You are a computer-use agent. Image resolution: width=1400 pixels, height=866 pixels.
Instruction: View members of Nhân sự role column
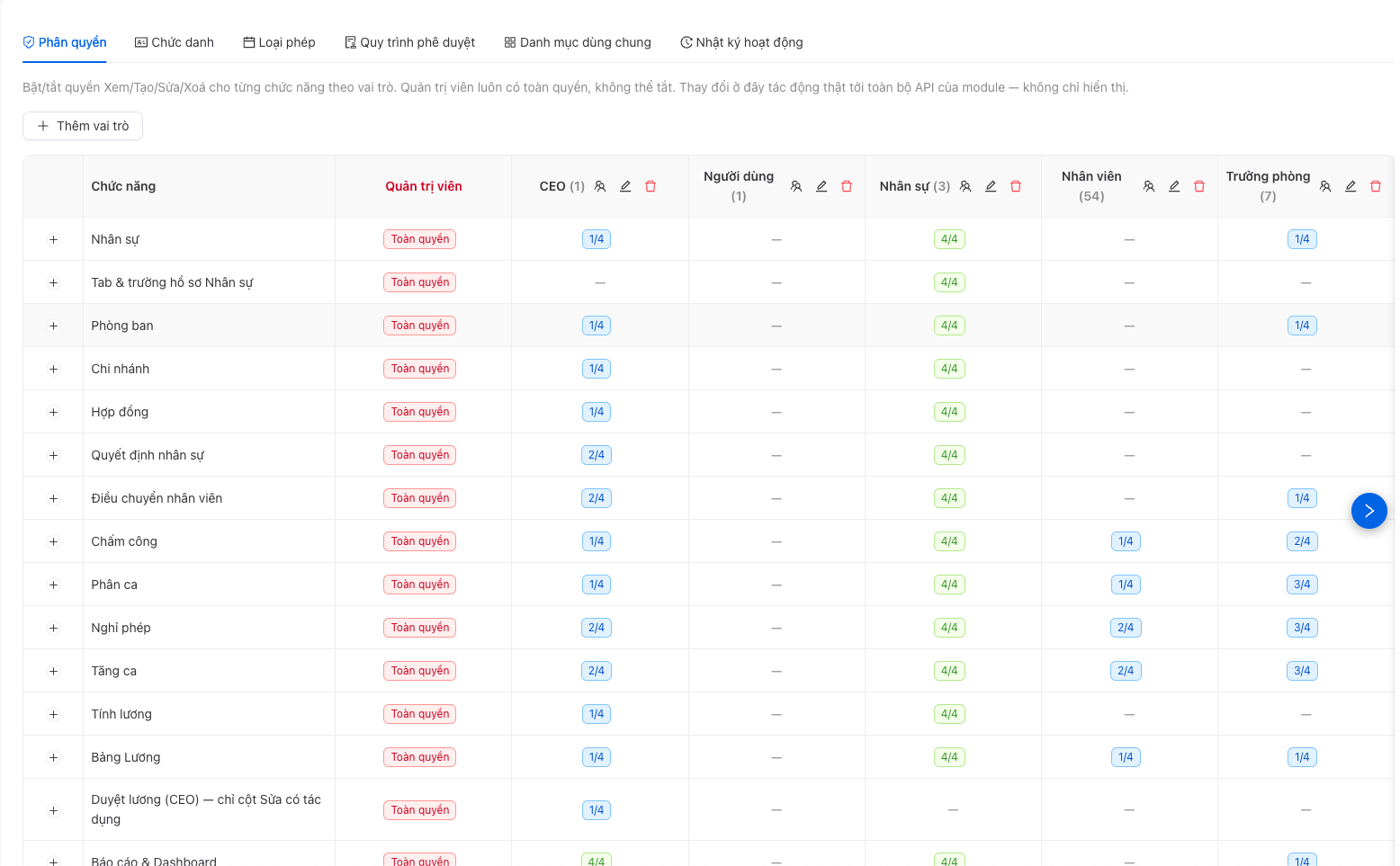click(x=965, y=186)
